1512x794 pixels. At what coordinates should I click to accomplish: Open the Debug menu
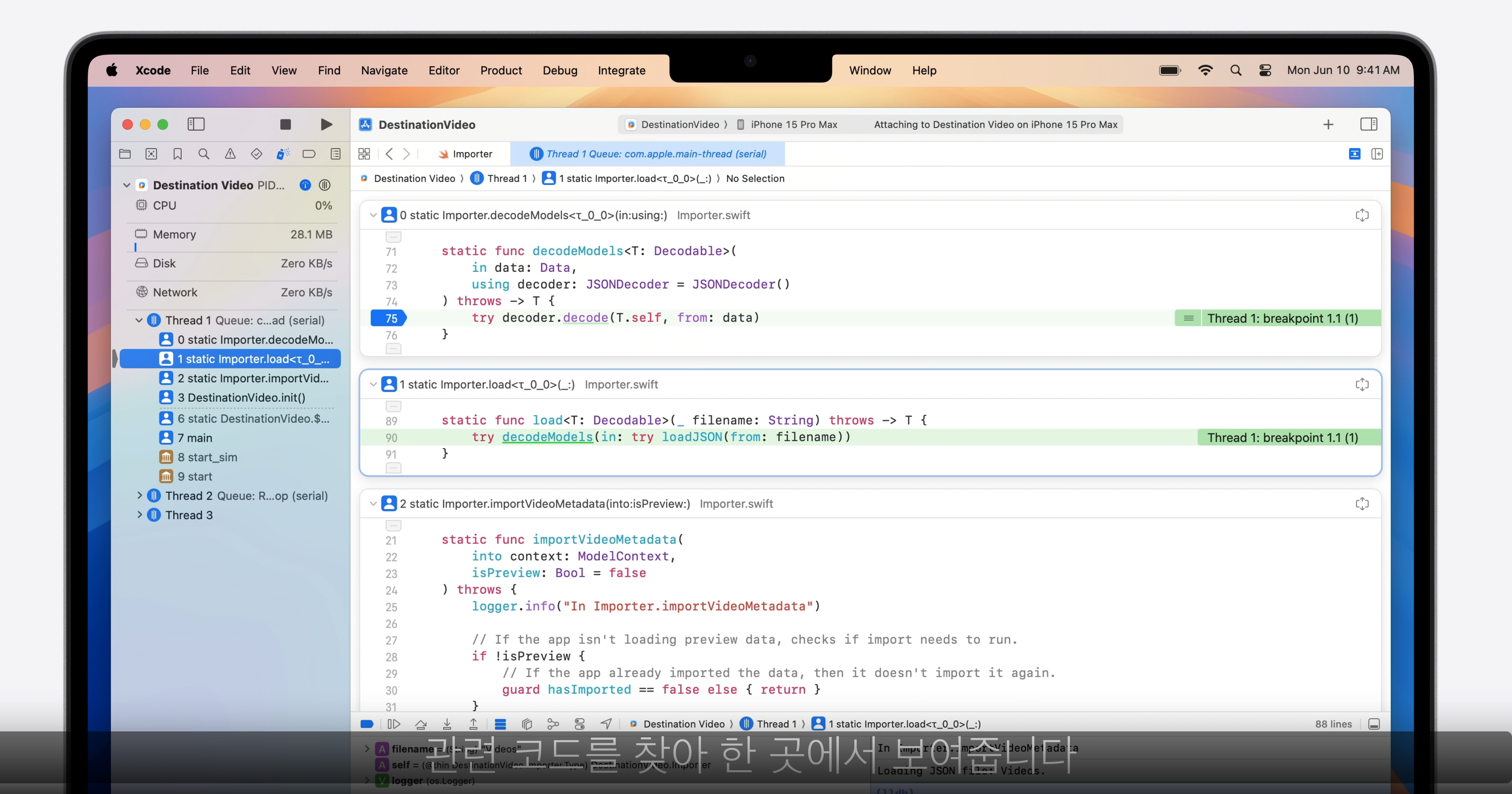[x=559, y=71]
